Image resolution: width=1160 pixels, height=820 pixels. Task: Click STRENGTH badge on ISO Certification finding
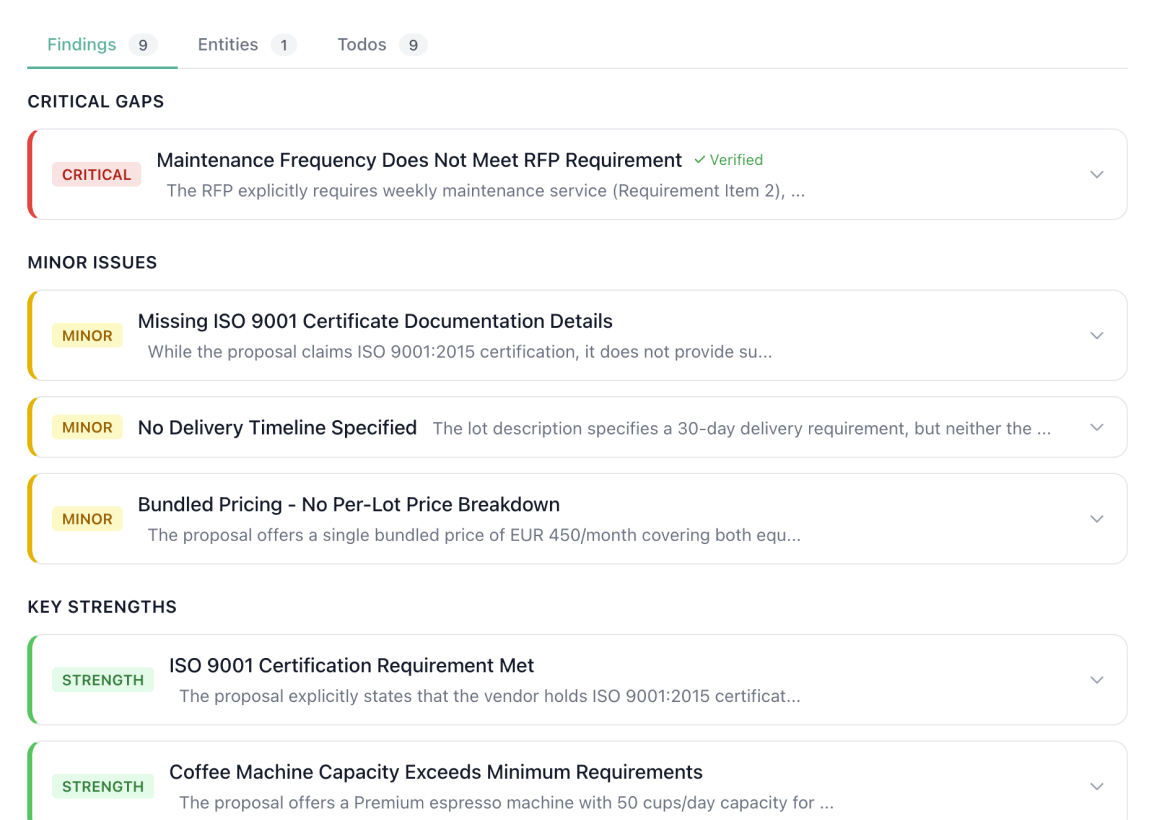pos(103,680)
